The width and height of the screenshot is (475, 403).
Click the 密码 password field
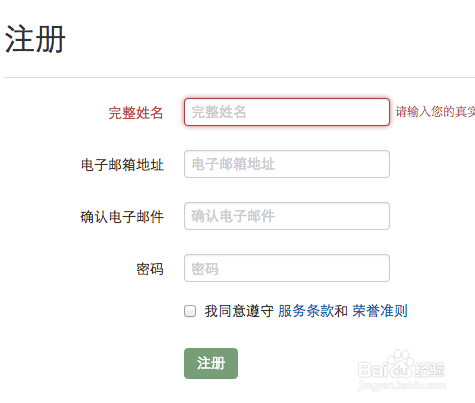click(x=287, y=268)
